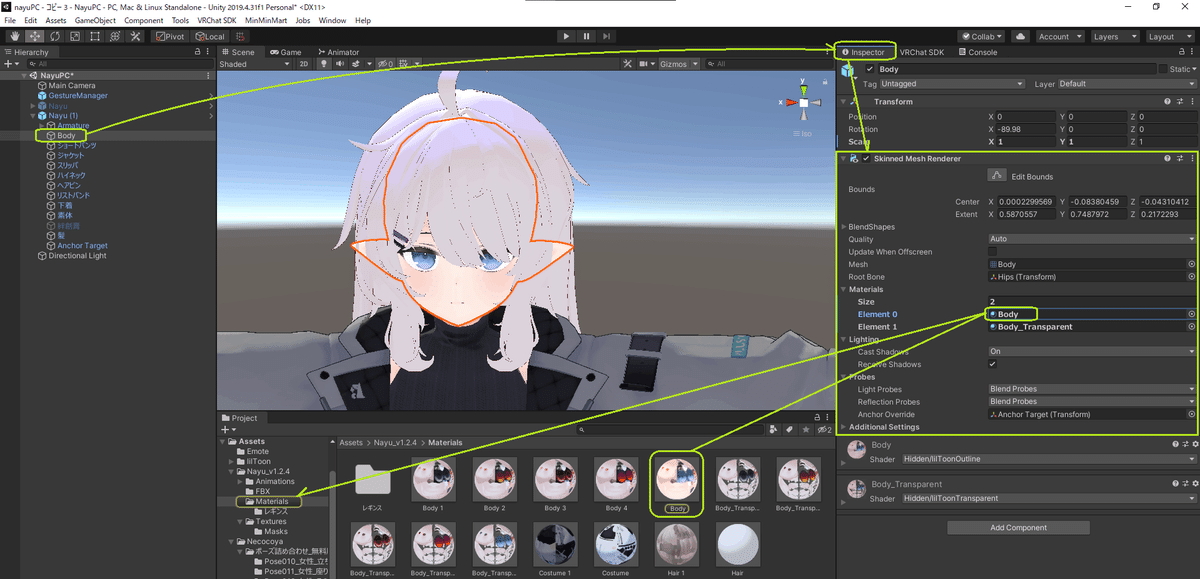Lock the Inspector panel
This screenshot has width=1200, height=579.
point(1183,52)
